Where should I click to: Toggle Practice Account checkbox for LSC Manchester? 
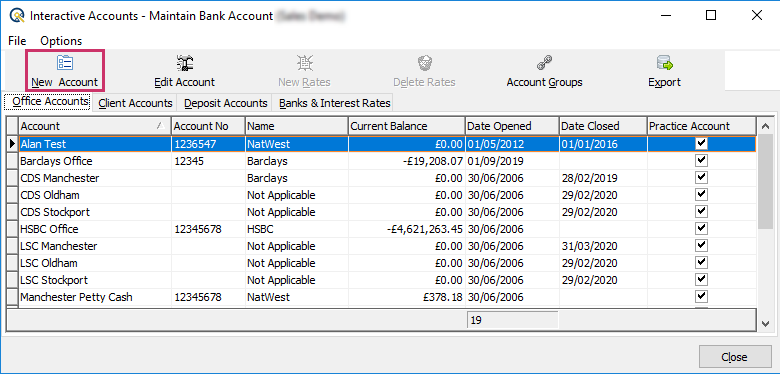pyautogui.click(x=701, y=245)
